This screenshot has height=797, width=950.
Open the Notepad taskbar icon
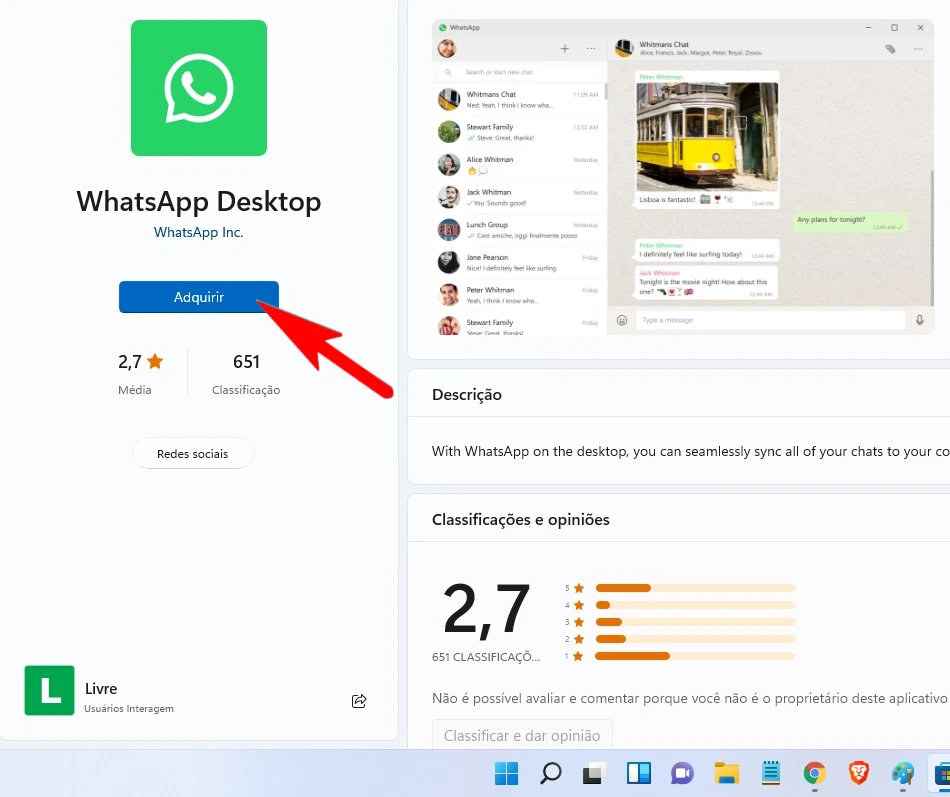(771, 773)
